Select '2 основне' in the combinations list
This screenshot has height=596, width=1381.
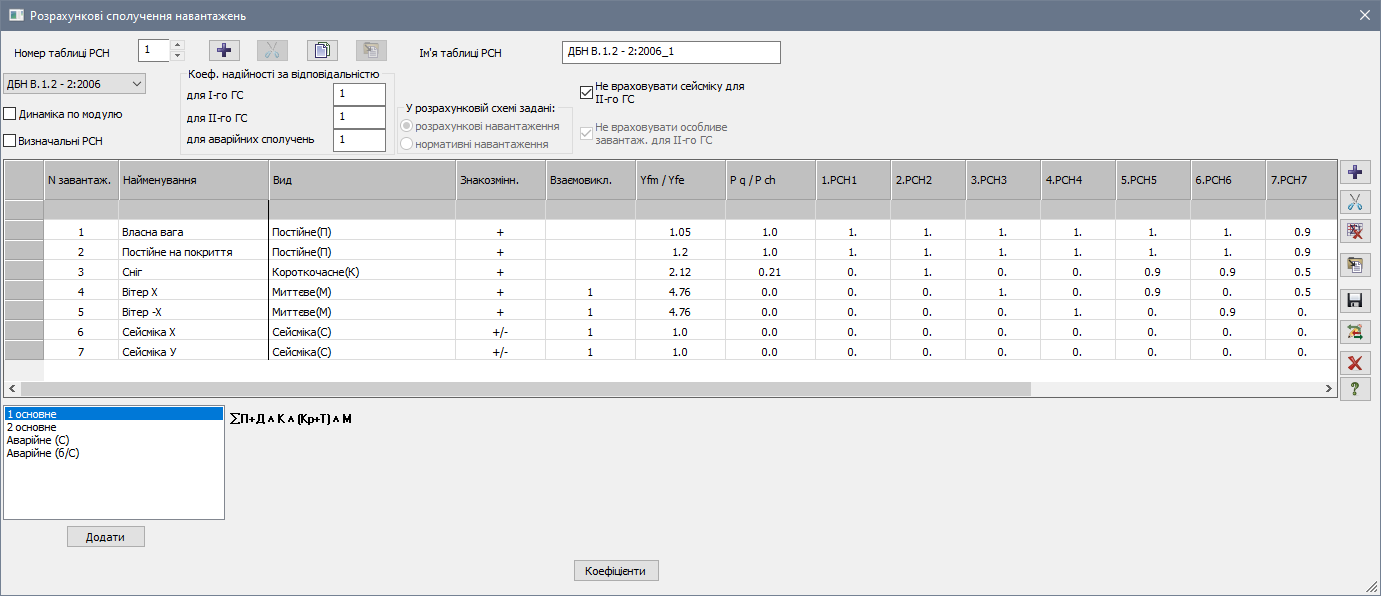coord(31,427)
